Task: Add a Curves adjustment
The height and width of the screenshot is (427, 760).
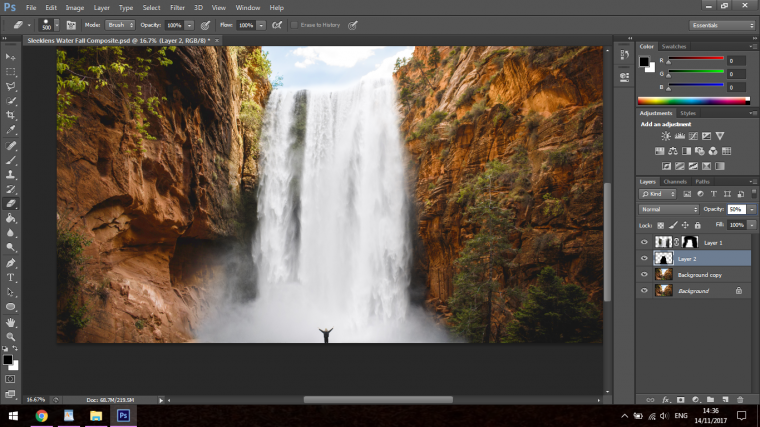Action: click(x=693, y=136)
